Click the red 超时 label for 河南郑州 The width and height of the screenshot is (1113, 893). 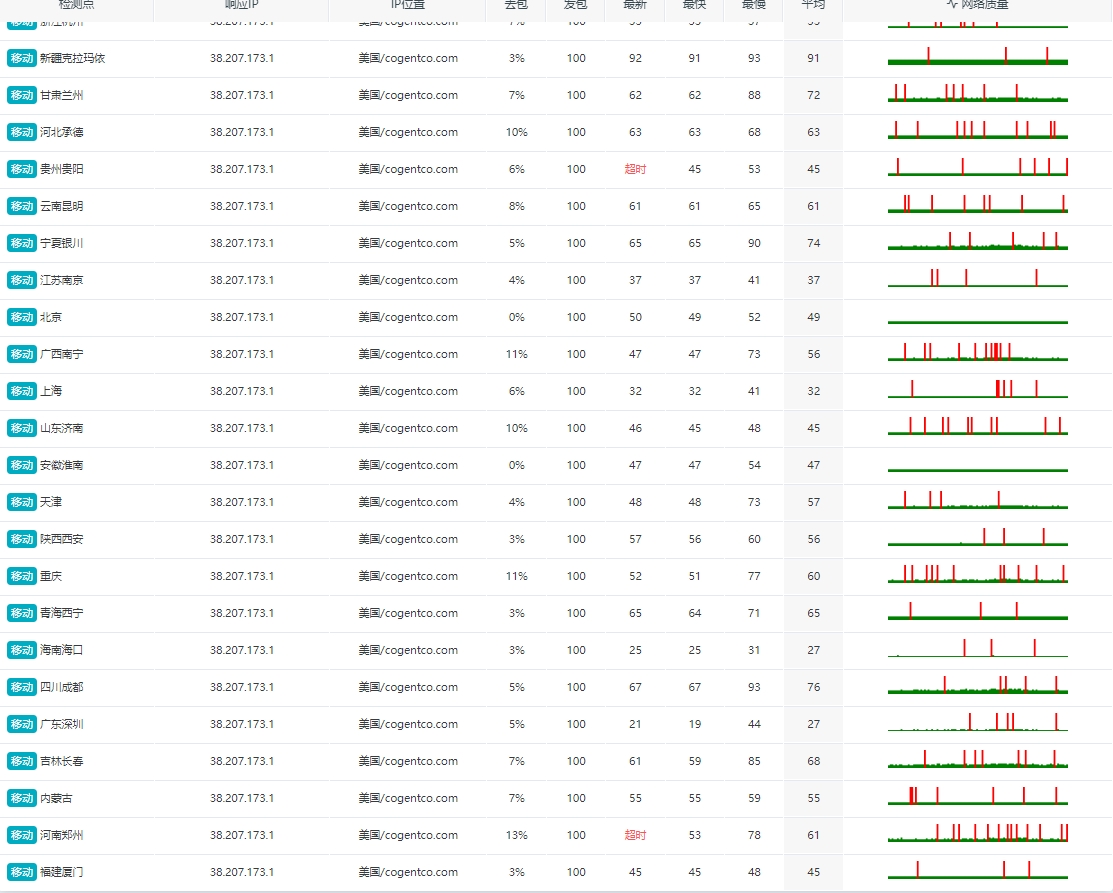click(635, 836)
